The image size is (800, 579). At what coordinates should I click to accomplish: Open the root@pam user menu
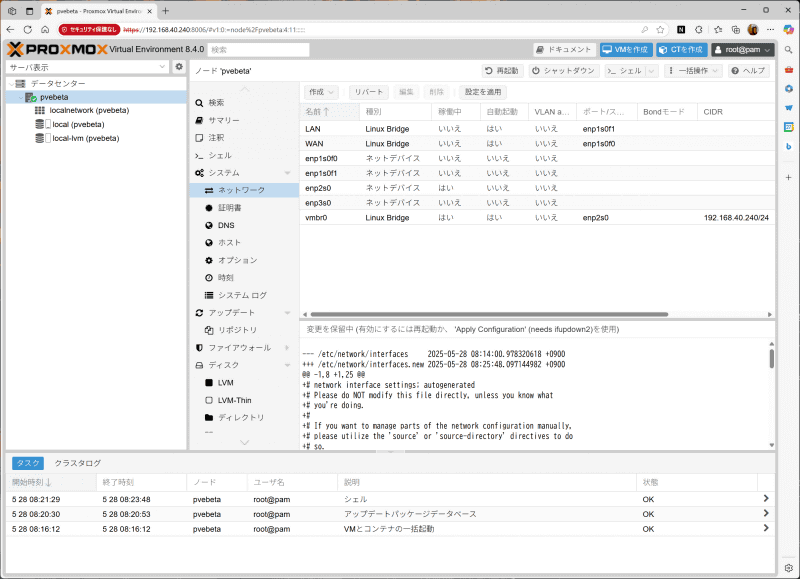[x=742, y=49]
